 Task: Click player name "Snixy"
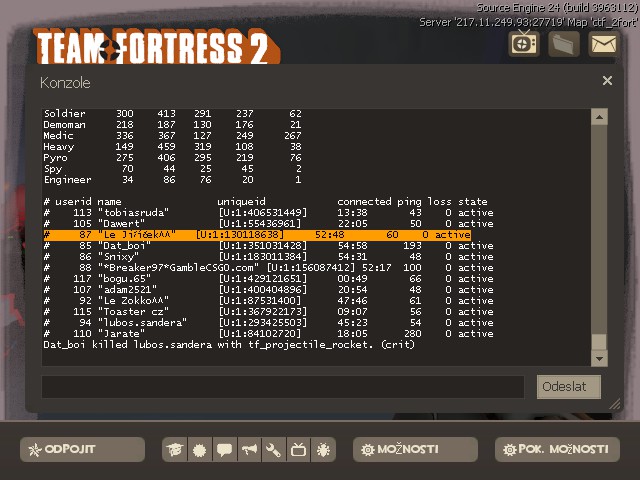point(118,257)
